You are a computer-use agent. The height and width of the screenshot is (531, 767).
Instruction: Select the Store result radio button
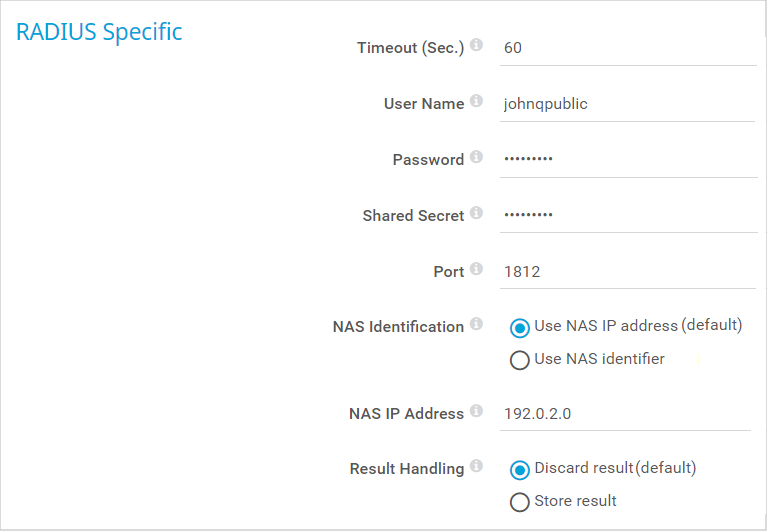[x=519, y=502]
